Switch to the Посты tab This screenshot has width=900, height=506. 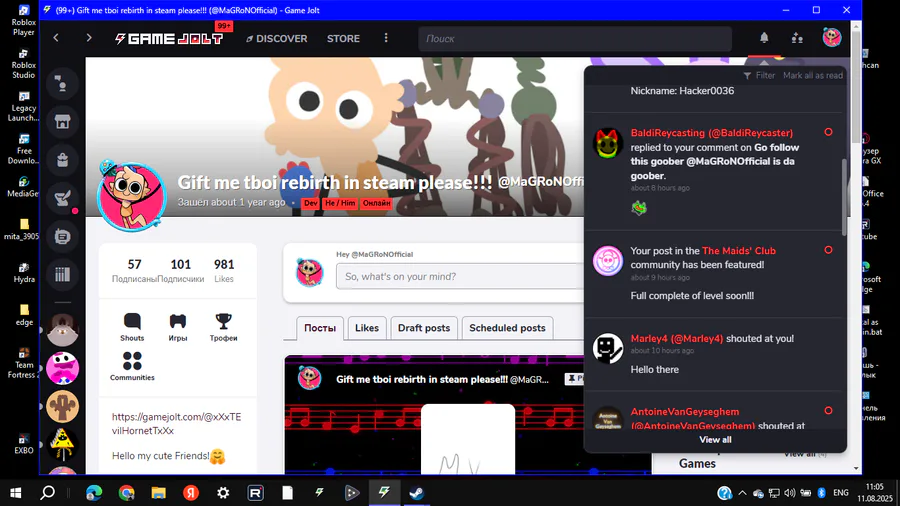coord(320,328)
